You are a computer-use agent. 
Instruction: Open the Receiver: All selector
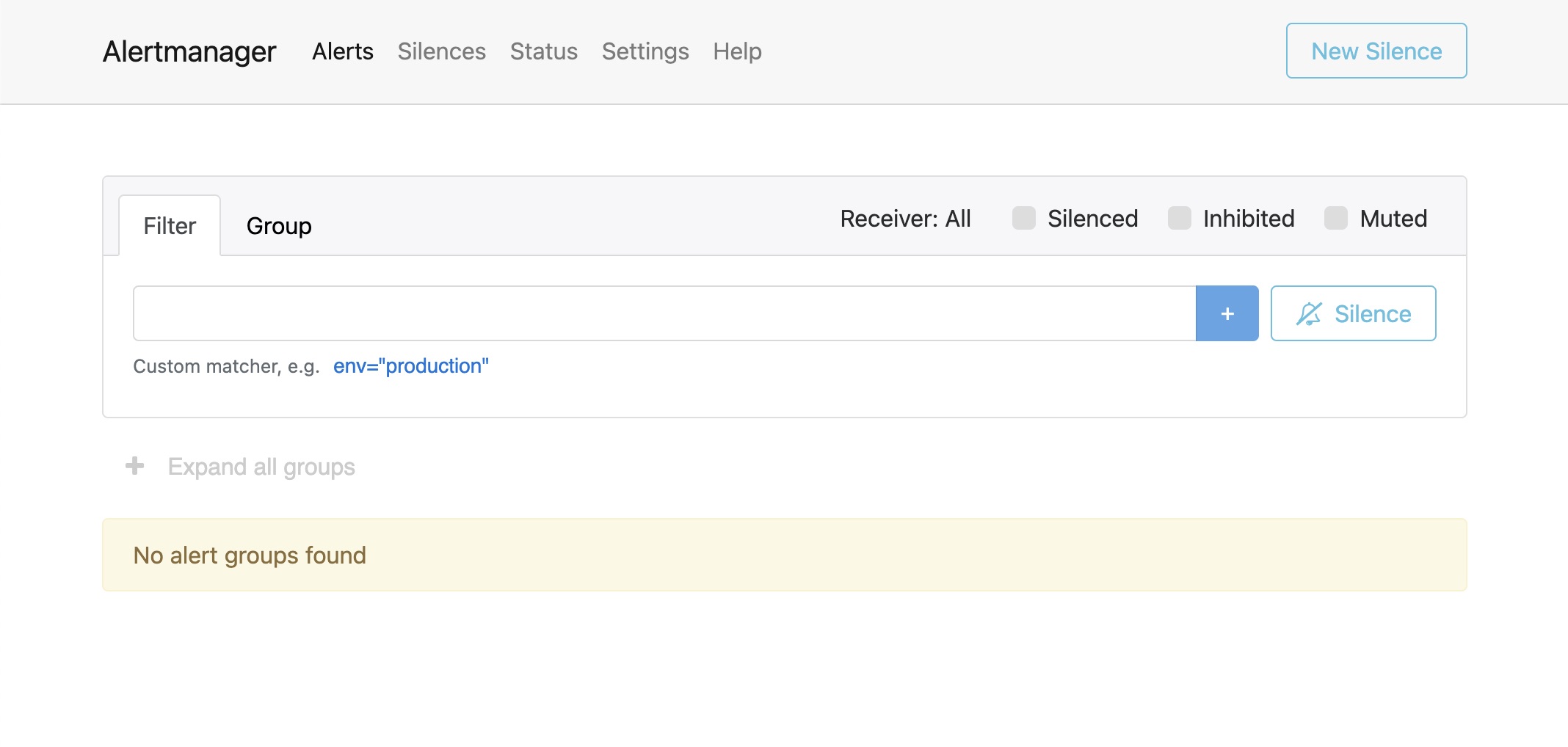pos(904,218)
